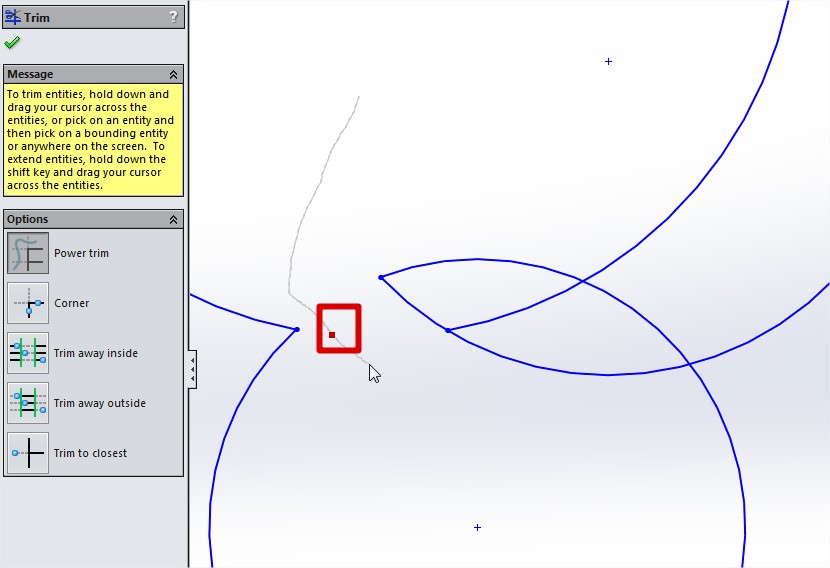Click the Message section header title
The height and width of the screenshot is (568, 830).
click(x=30, y=74)
